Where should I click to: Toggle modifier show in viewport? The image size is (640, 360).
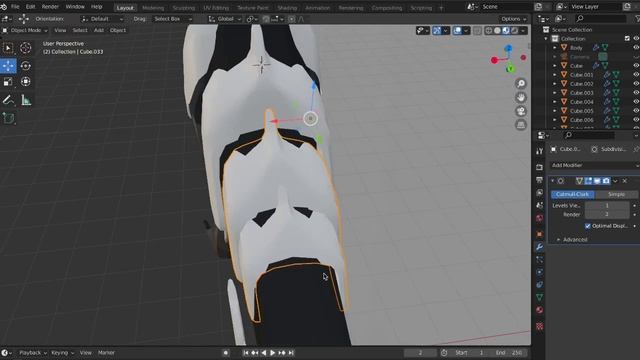(x=597, y=181)
